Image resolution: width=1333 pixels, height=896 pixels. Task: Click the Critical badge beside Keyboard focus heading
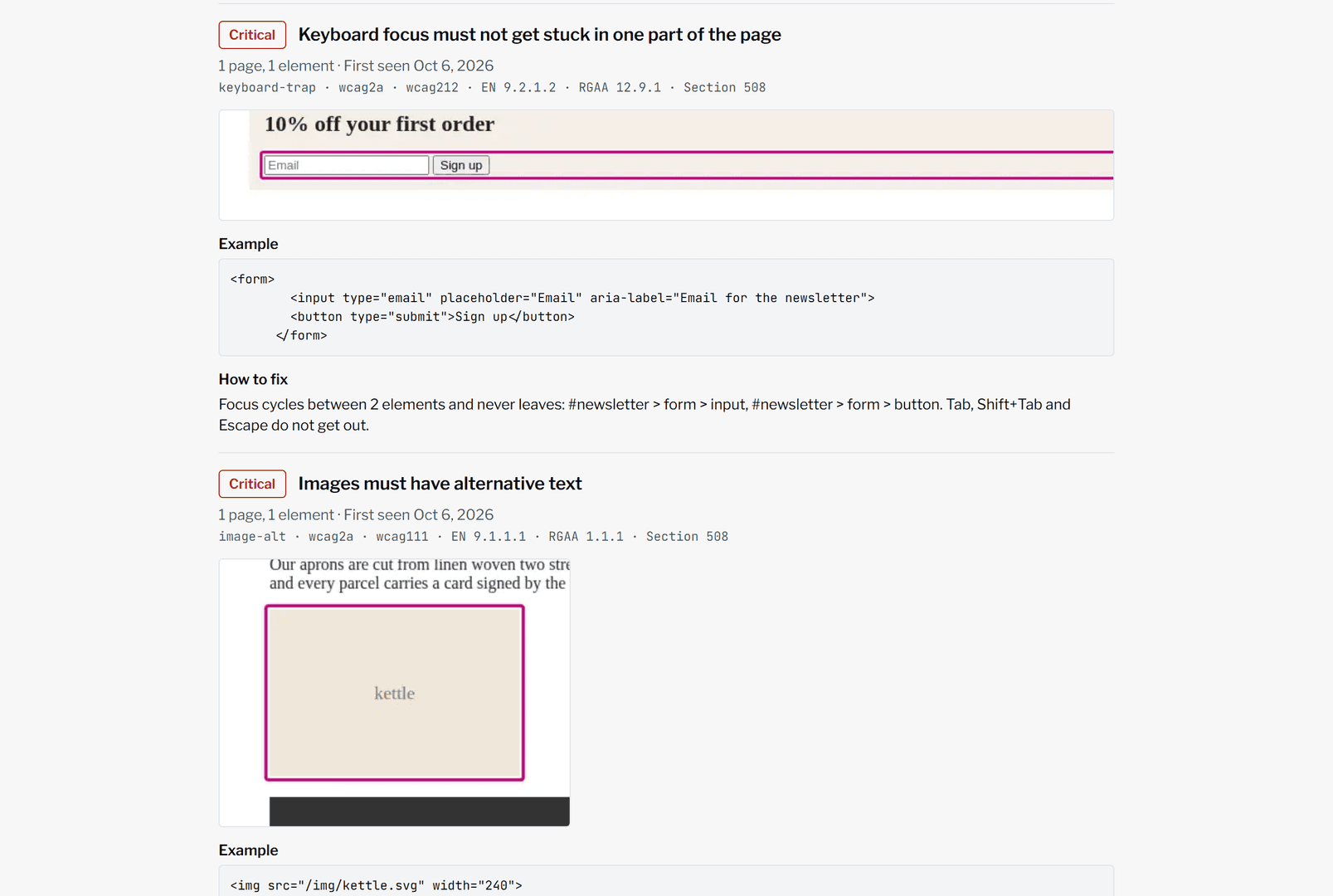252,35
